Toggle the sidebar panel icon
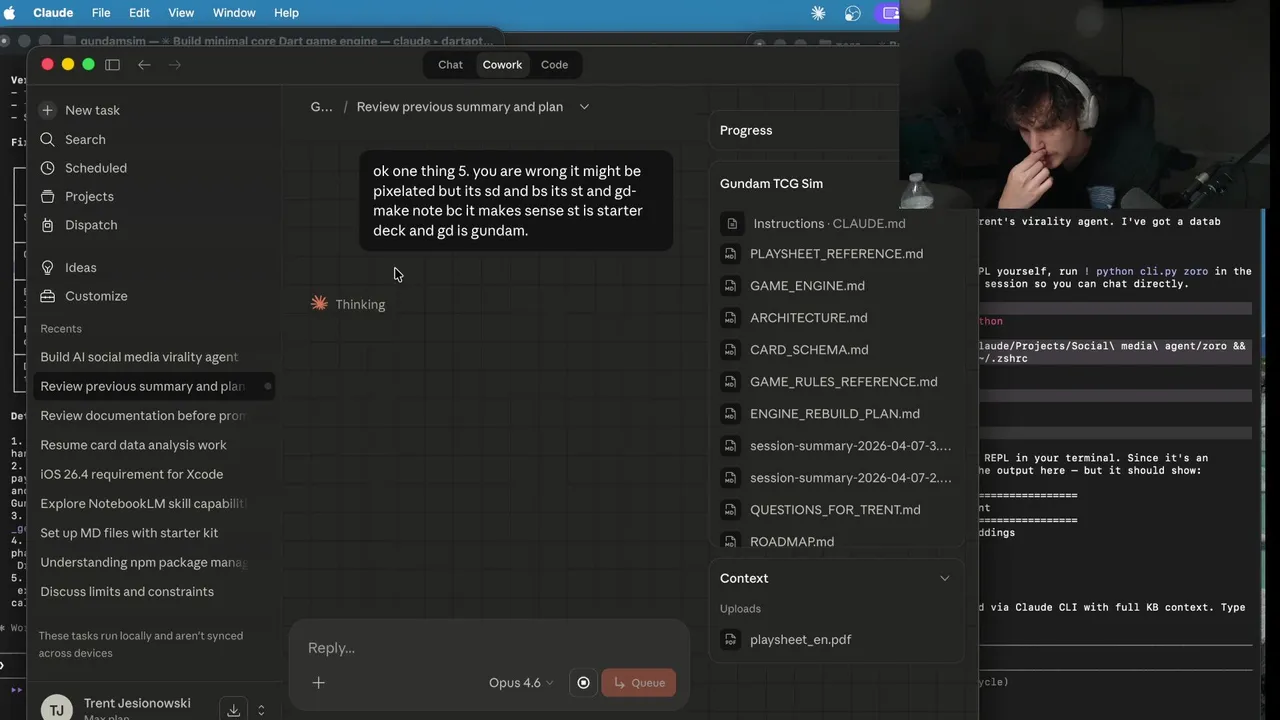1280x720 pixels. tap(112, 64)
